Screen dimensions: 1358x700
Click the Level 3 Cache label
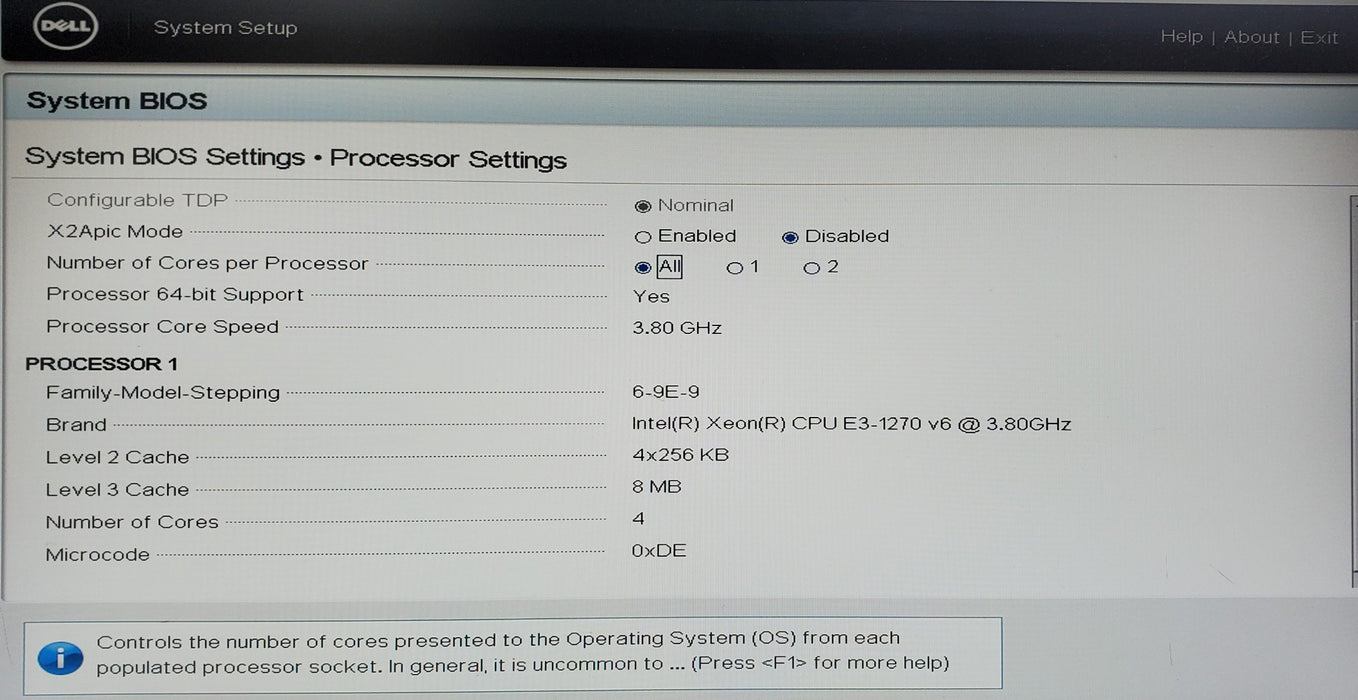tap(117, 490)
